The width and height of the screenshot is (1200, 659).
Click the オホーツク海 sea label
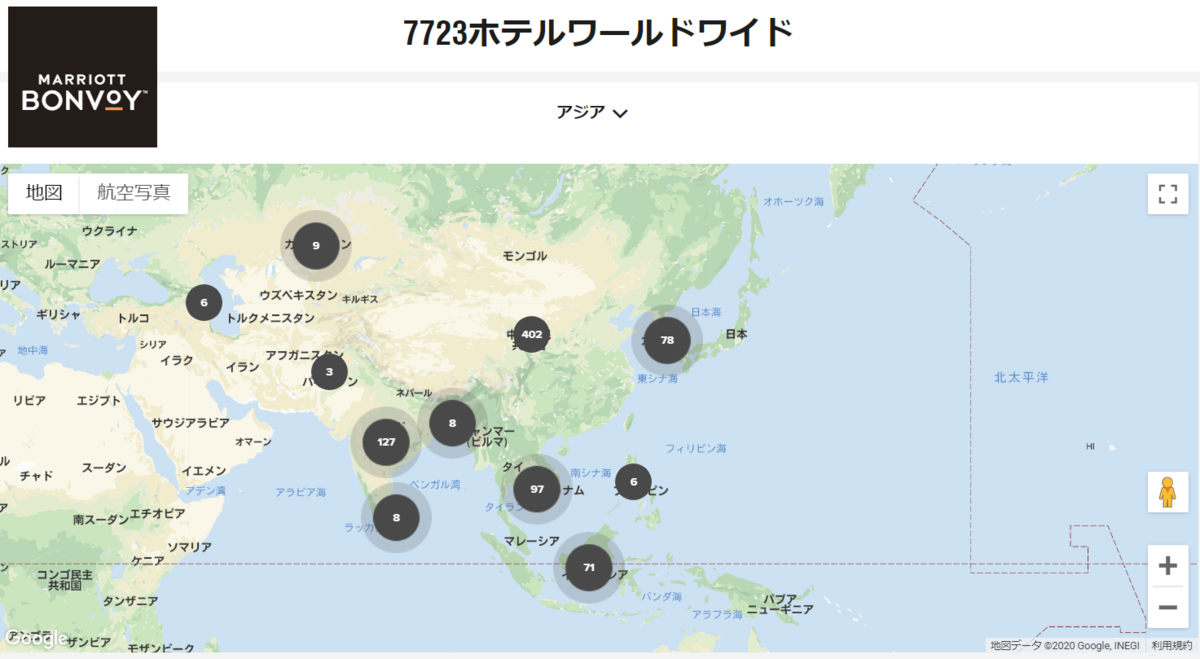click(x=794, y=201)
